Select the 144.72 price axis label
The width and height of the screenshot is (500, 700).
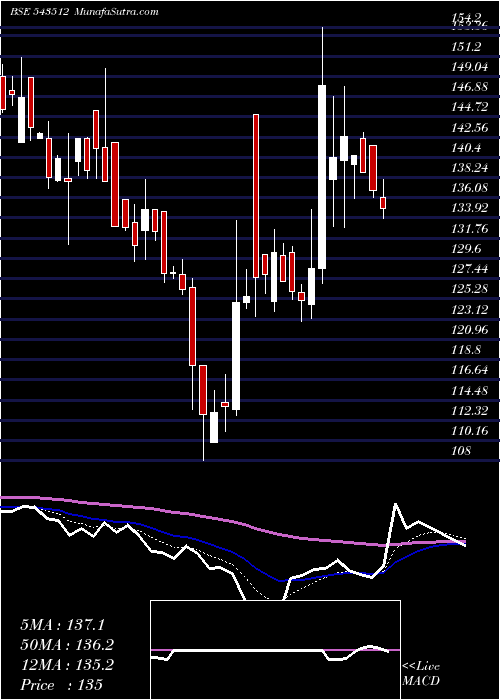pyautogui.click(x=470, y=107)
